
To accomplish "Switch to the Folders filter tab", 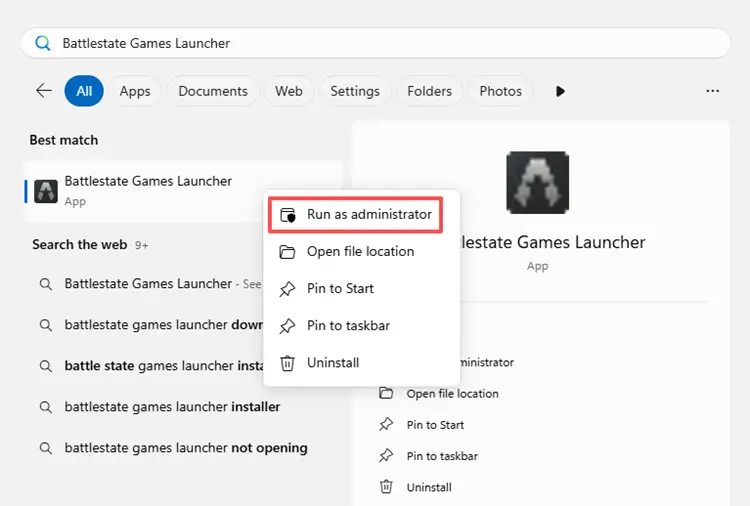I will [x=430, y=91].
